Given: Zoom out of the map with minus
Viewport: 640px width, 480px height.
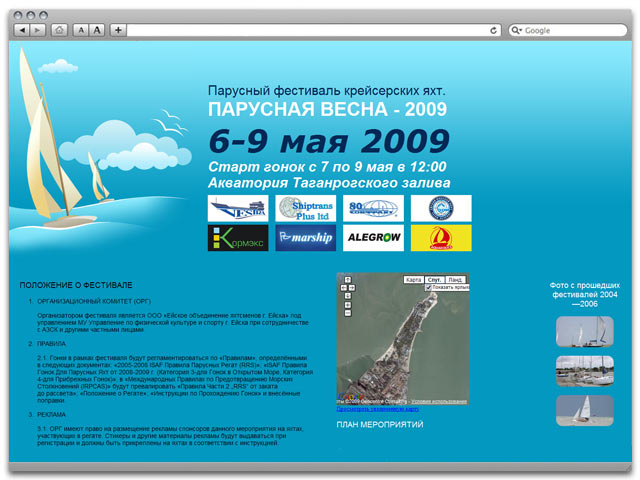Looking at the screenshot, I should [348, 313].
